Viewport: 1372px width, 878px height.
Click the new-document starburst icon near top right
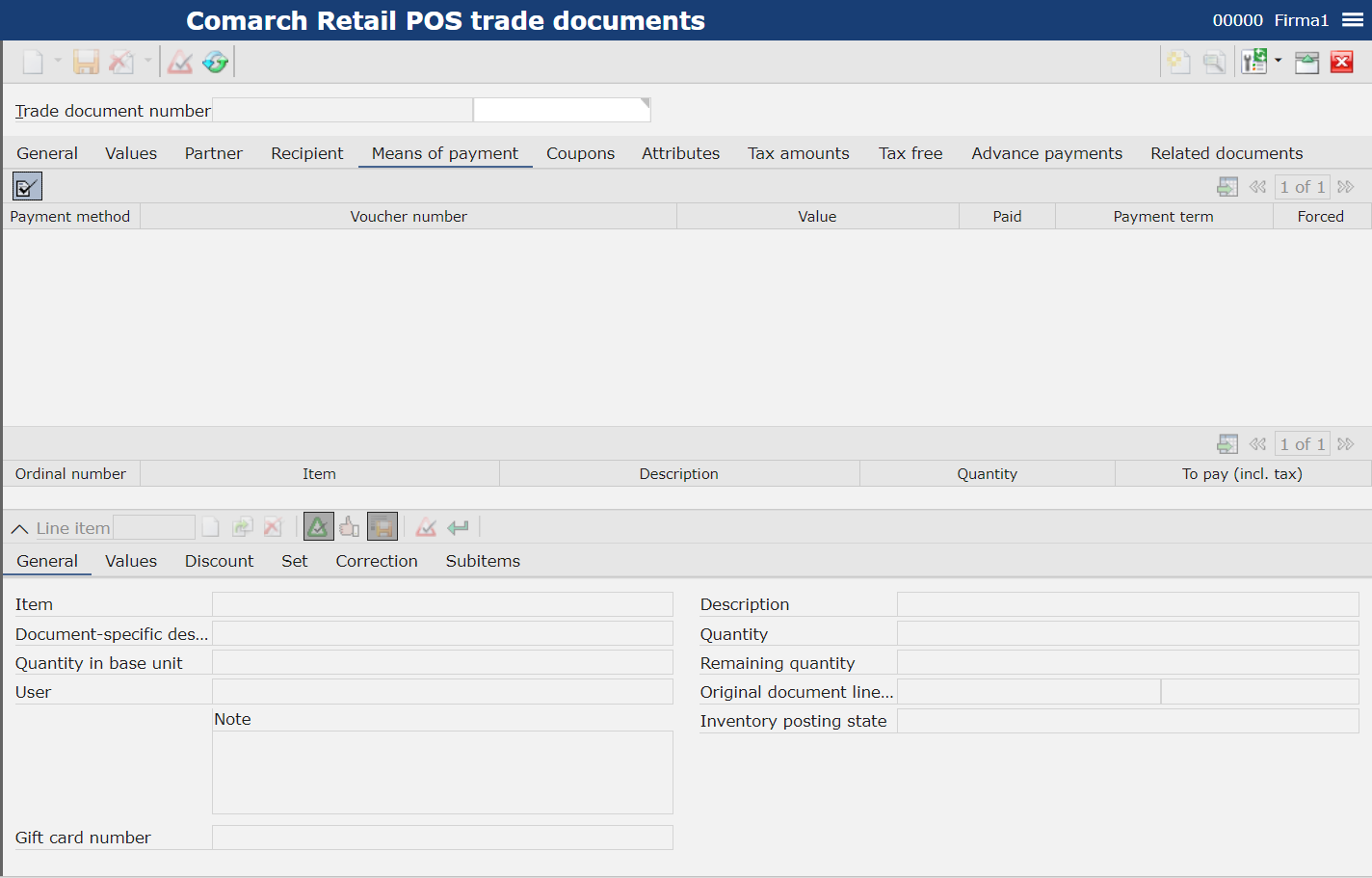pos(1179,63)
